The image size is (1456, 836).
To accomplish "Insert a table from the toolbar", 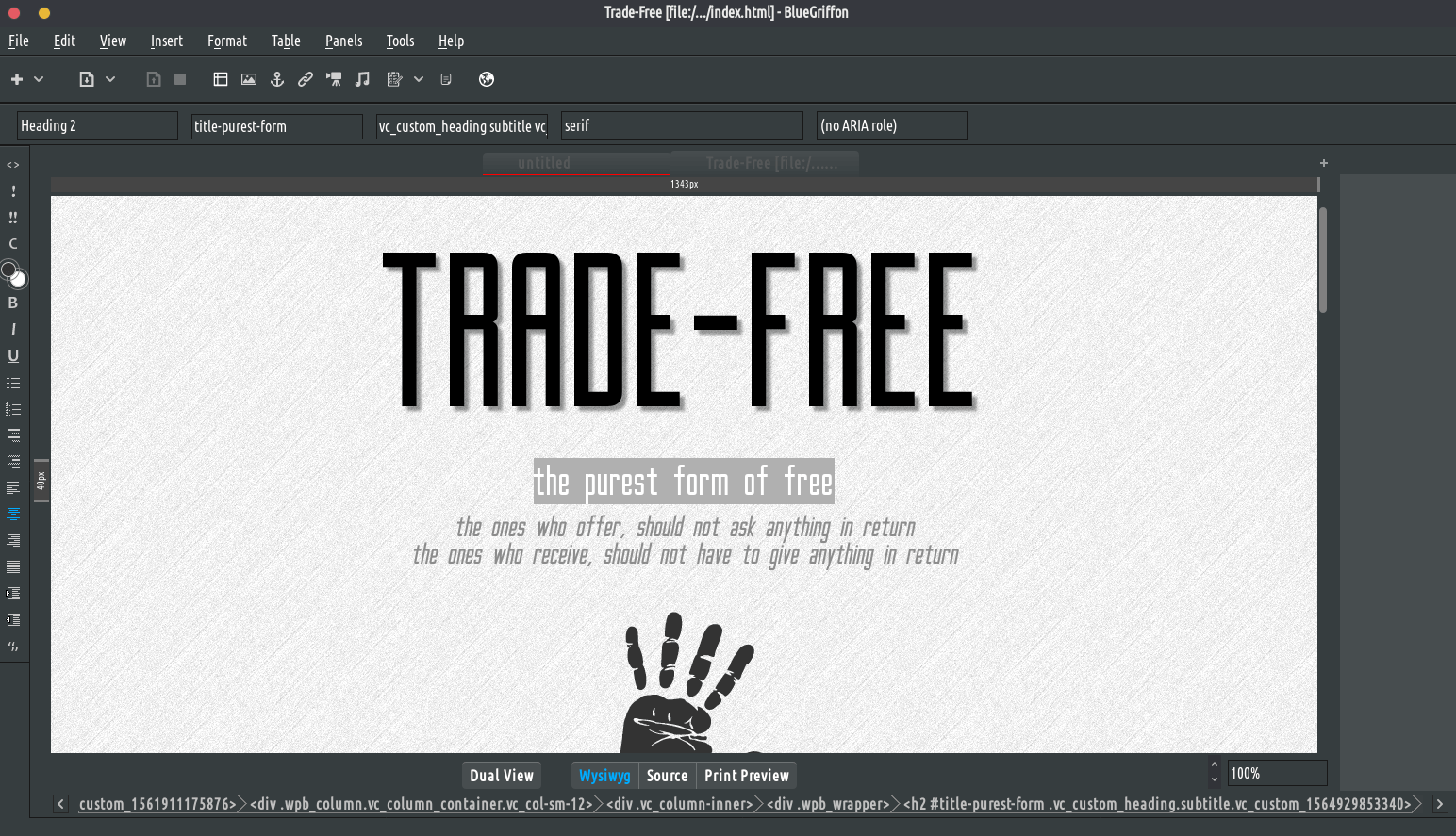I will 221,79.
